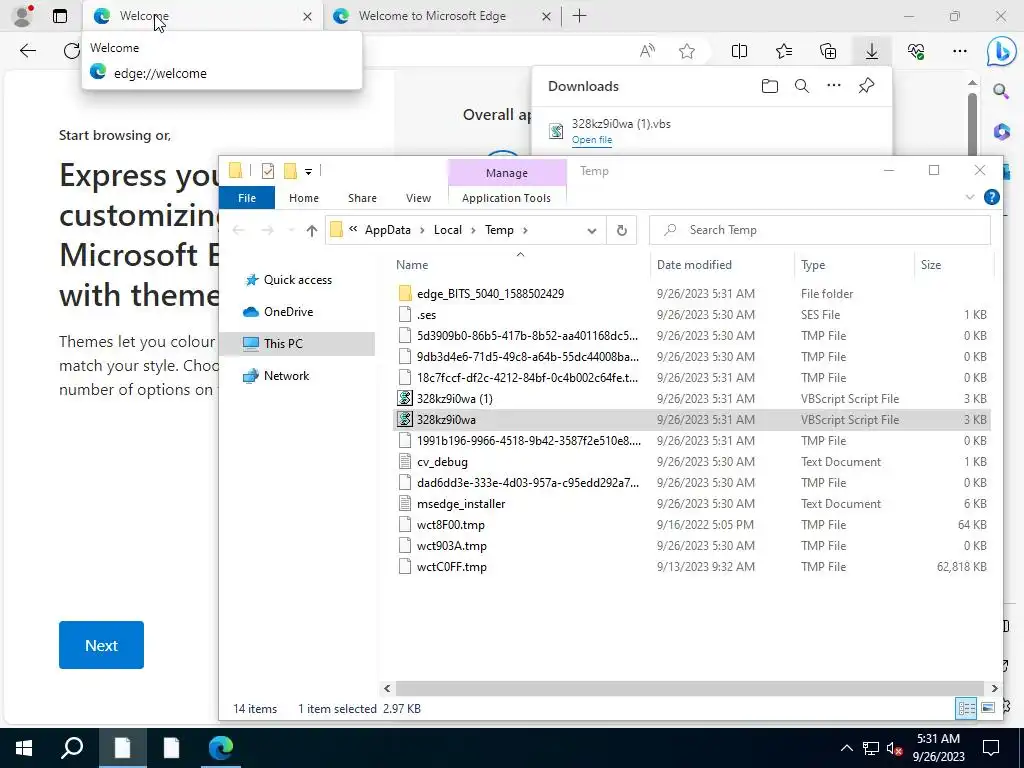The height and width of the screenshot is (768, 1024).
Task: Click New folder icon in Explorer title bar
Action: click(x=290, y=171)
